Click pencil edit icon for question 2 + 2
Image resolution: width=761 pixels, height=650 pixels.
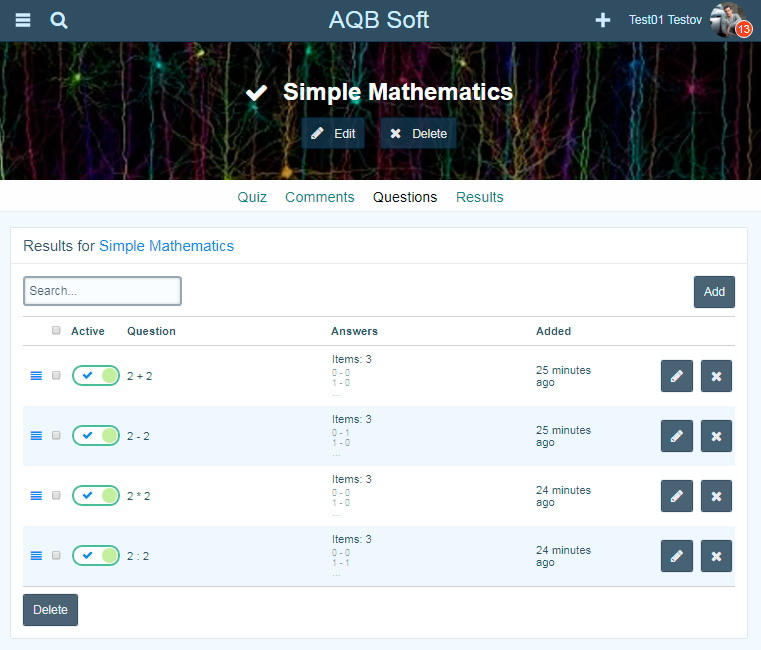point(676,376)
